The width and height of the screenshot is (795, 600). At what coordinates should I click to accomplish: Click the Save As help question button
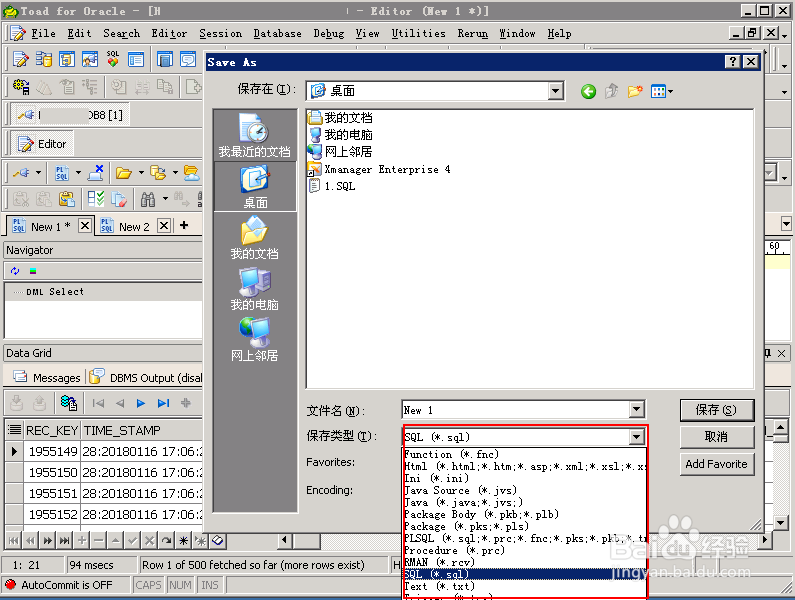[732, 62]
